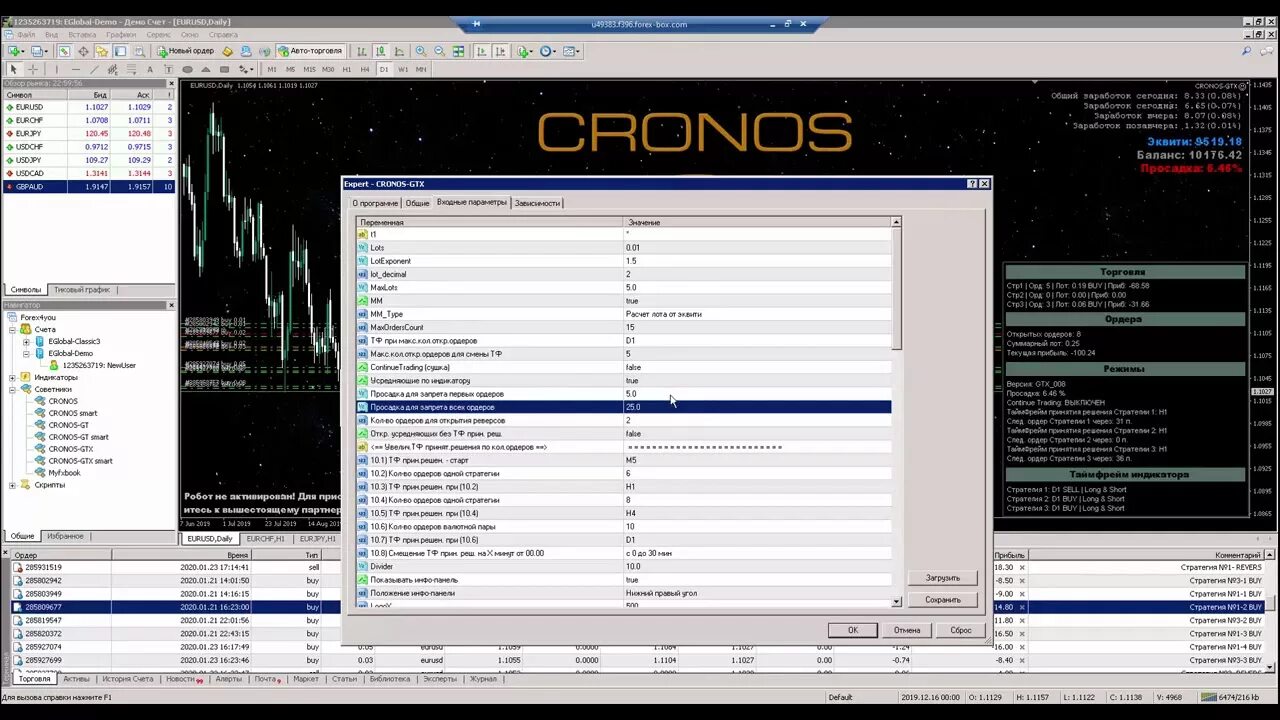Toggle the Авто-торговля button
The image size is (1280, 720).
pos(310,51)
